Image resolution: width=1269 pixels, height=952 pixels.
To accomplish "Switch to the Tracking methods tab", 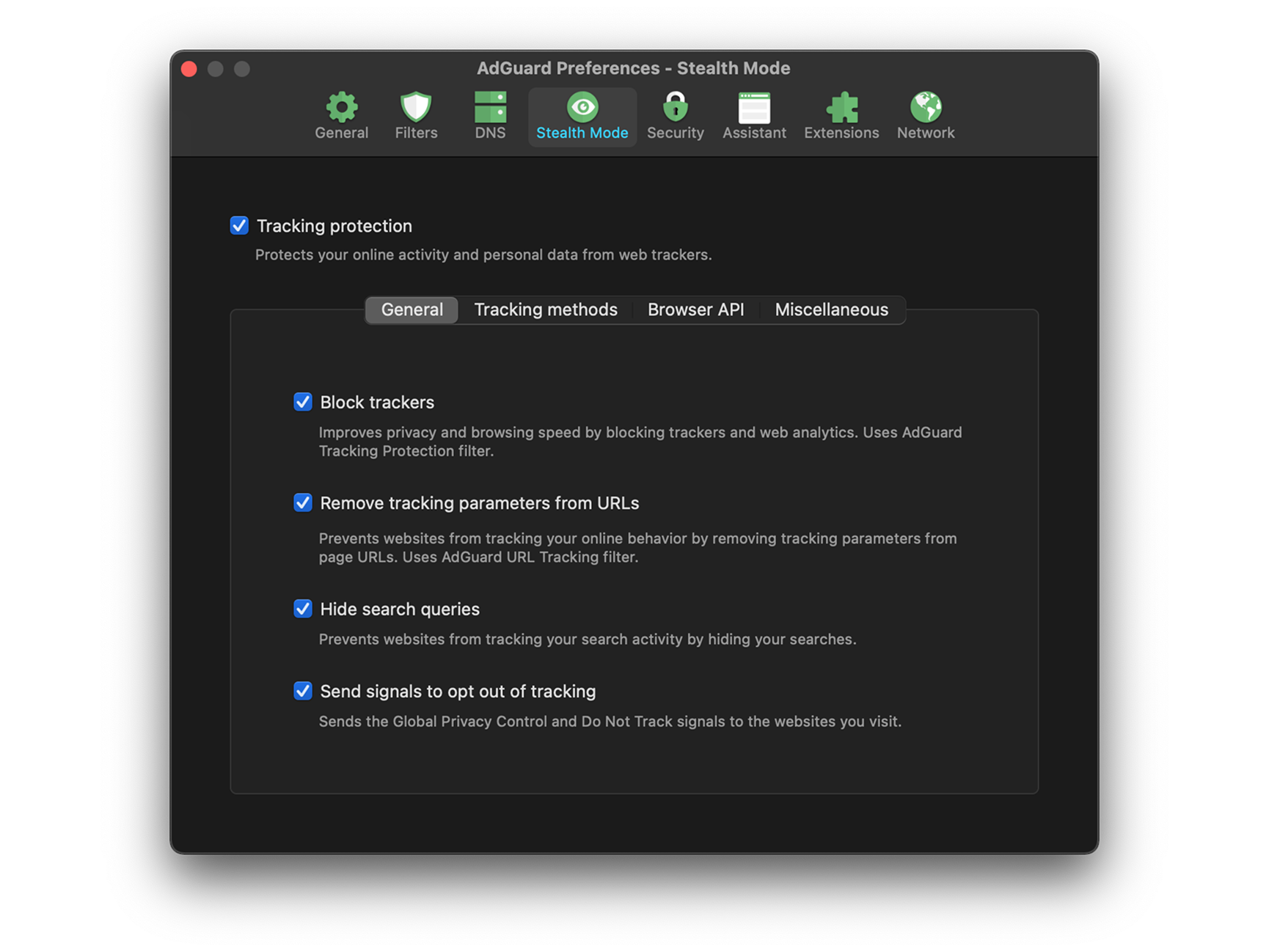I will point(545,310).
